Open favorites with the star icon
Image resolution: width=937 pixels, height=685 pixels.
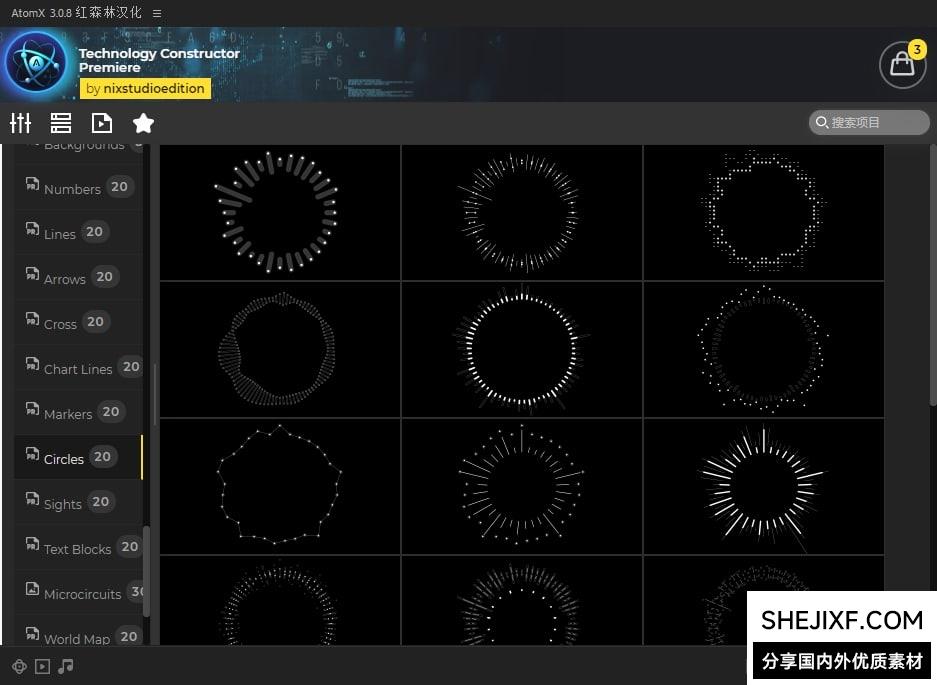coord(143,123)
